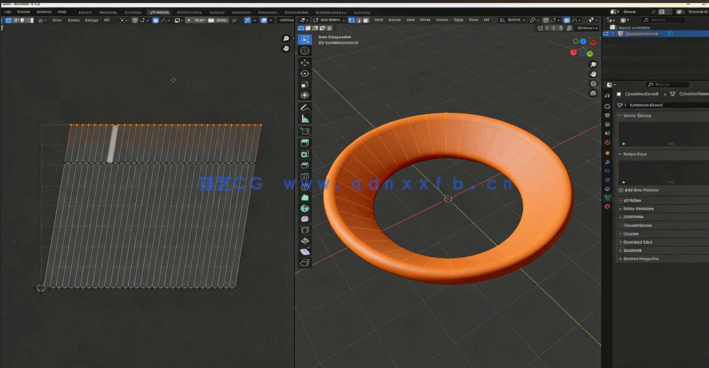This screenshot has width=709, height=368.
Task: Select the Add Cube tool
Action: pyautogui.click(x=305, y=131)
